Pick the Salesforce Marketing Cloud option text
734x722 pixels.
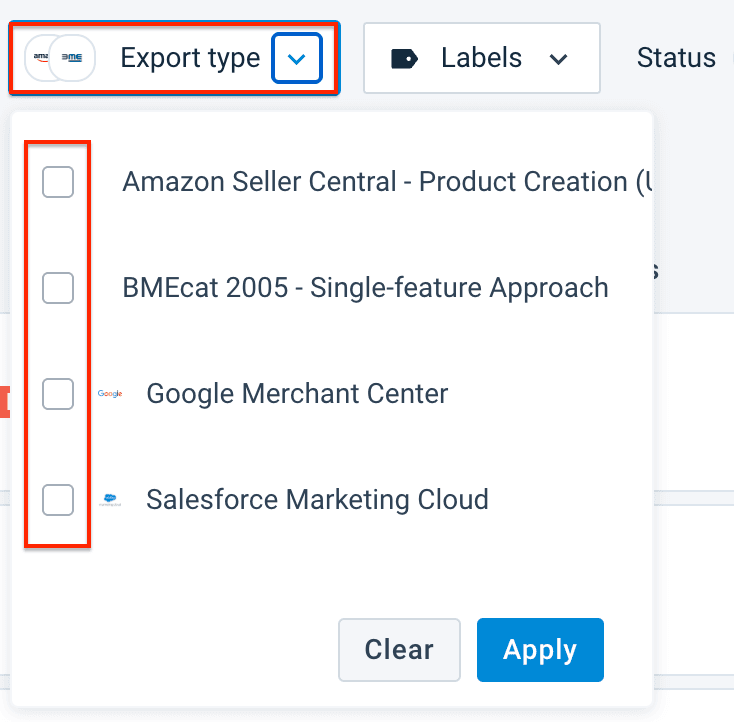pyautogui.click(x=317, y=499)
